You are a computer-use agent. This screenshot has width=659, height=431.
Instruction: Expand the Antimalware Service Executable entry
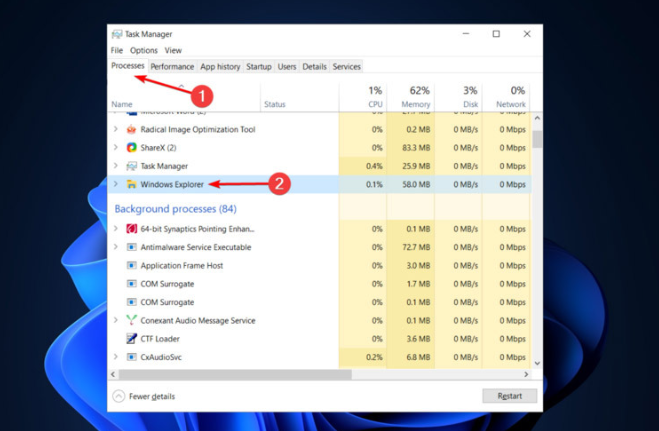[116, 247]
